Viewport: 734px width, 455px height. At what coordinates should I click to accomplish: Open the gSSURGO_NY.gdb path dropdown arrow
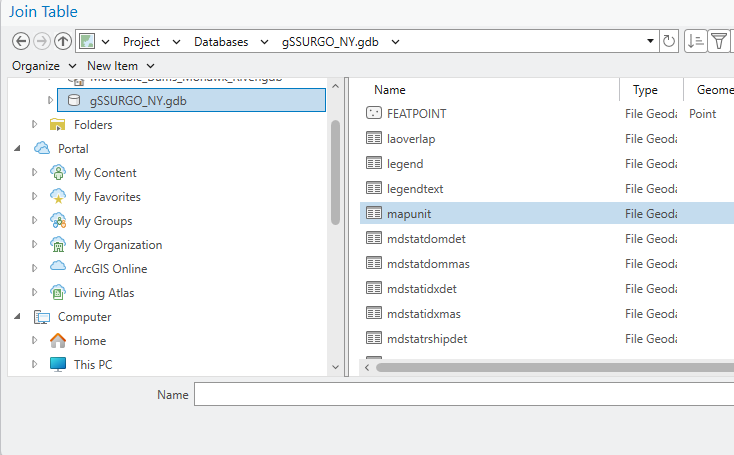pyautogui.click(x=396, y=42)
